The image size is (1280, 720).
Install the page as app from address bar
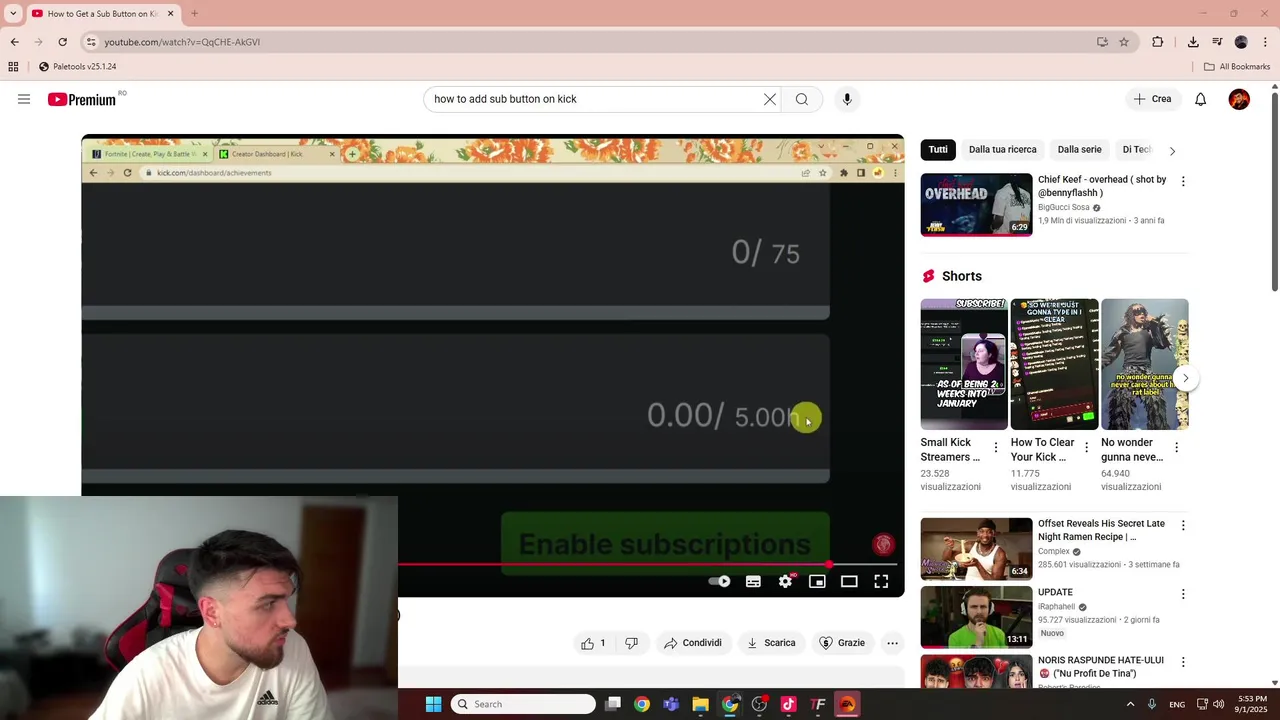1102,42
